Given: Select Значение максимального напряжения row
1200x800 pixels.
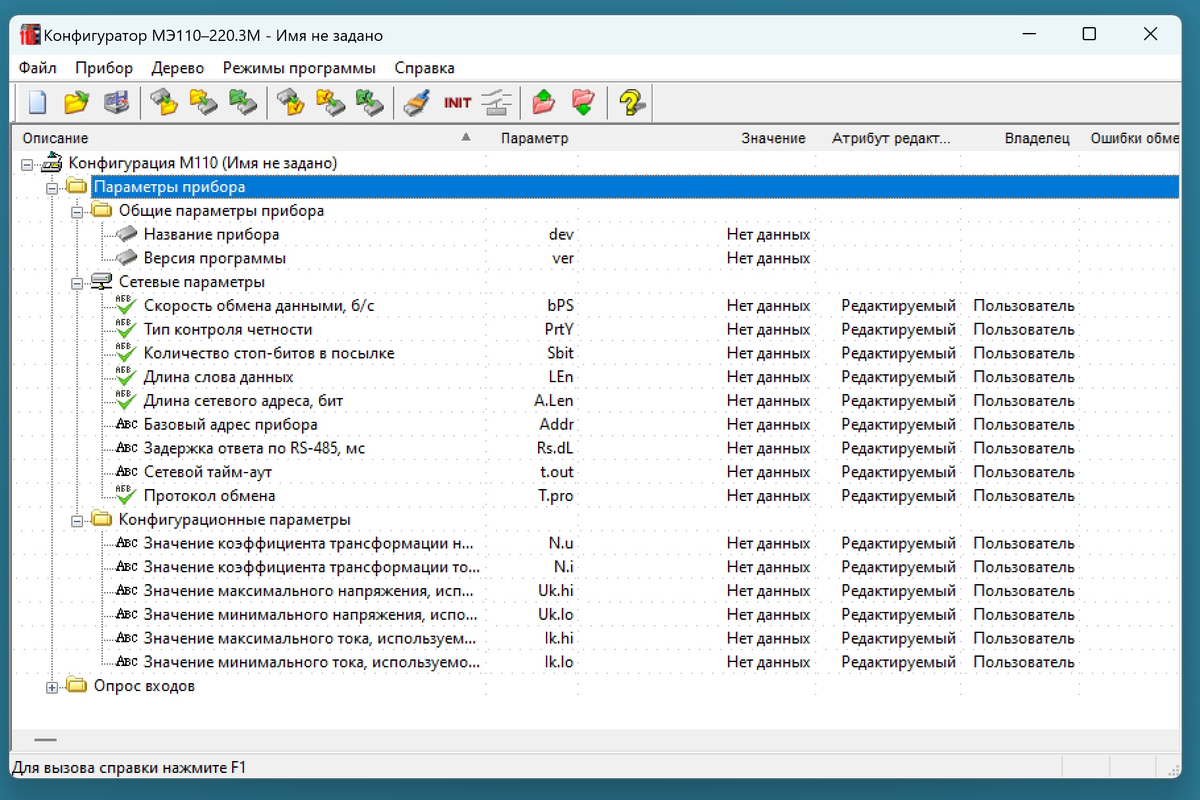Looking at the screenshot, I should point(310,591).
